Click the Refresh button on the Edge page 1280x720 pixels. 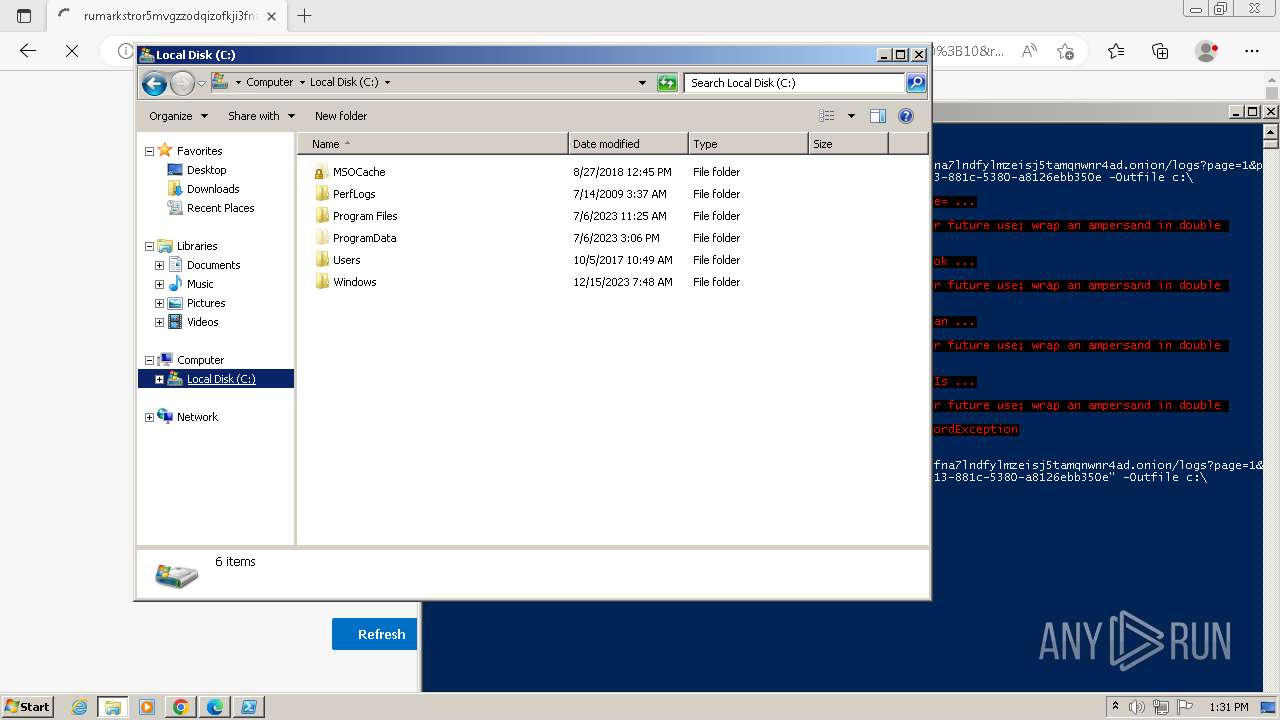click(375, 634)
